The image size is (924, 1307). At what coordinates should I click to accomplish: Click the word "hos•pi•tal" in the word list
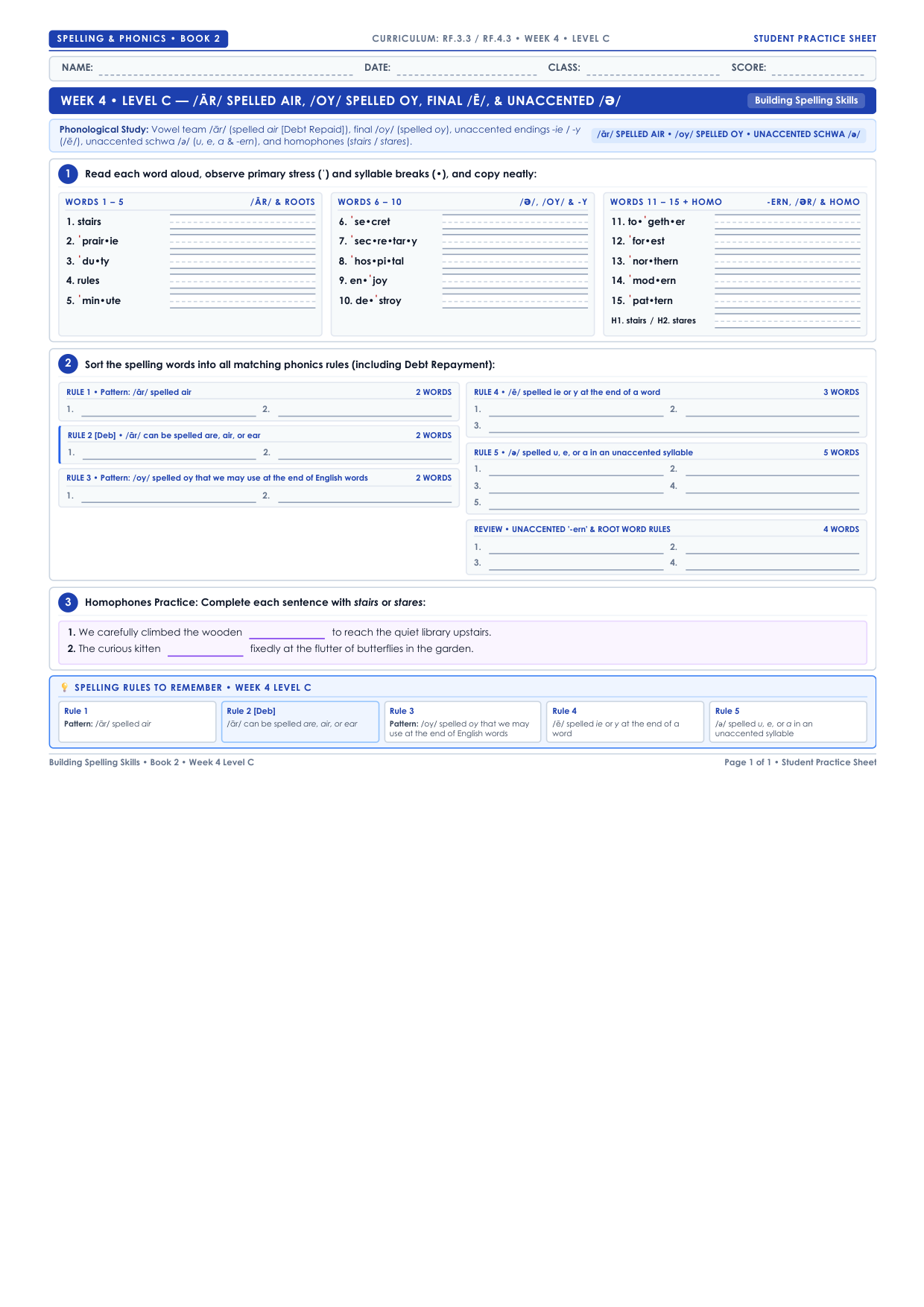tap(377, 262)
